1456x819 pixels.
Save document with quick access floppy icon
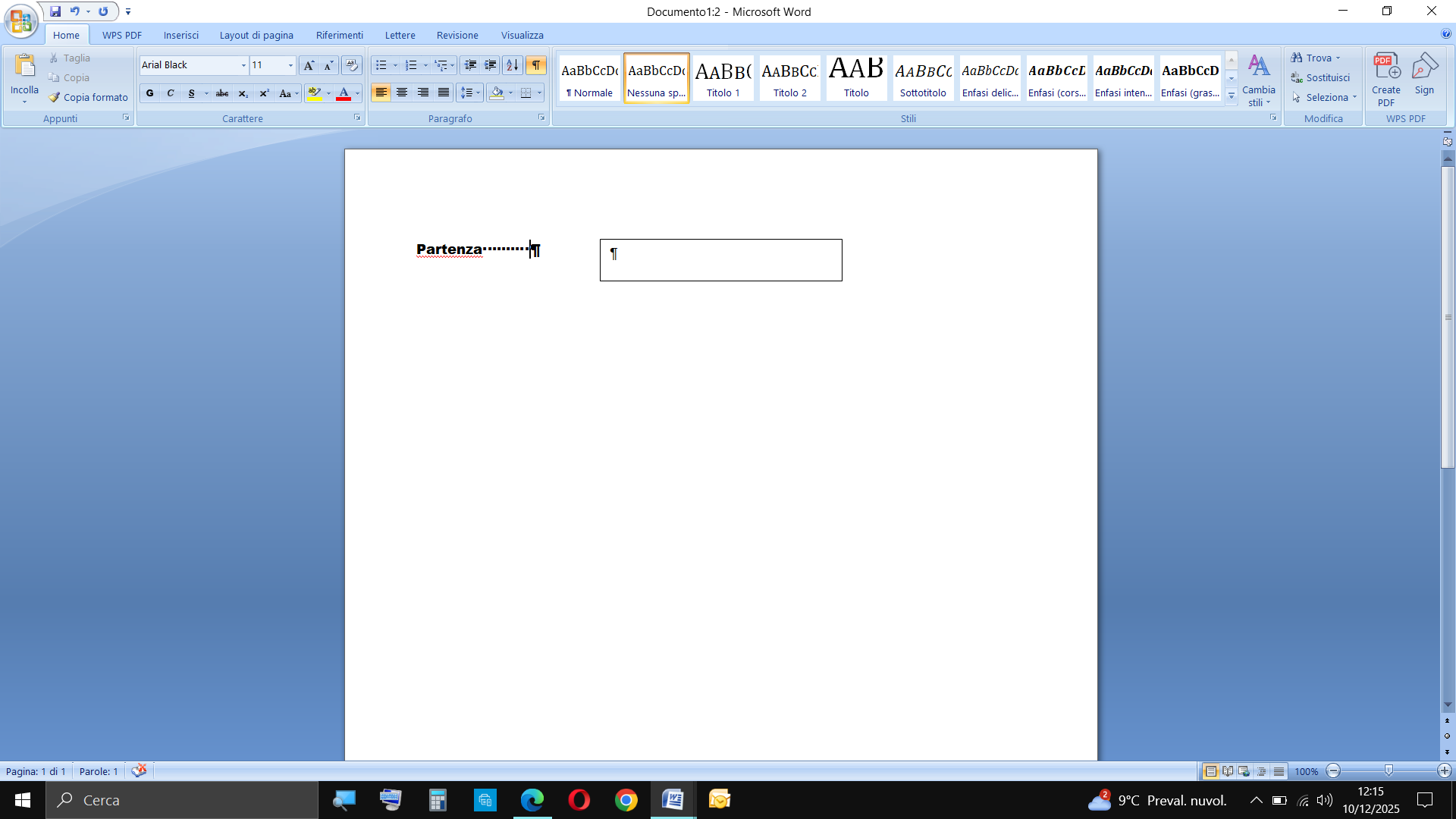(55, 11)
